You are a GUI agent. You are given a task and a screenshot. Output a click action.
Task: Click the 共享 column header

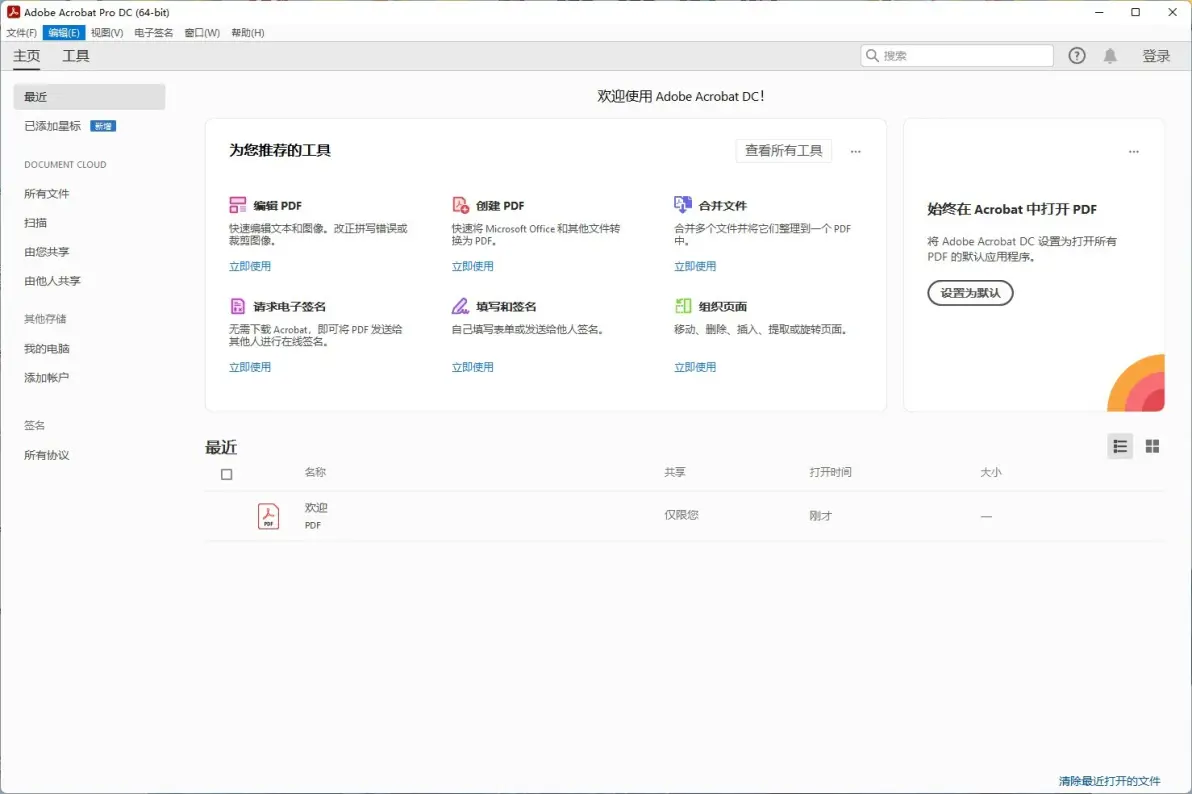[674, 472]
